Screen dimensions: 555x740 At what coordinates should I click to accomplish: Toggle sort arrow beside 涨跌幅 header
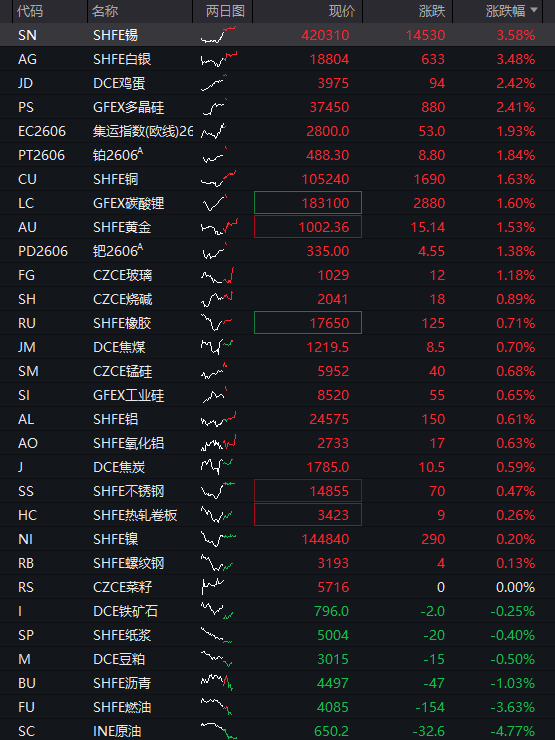pyautogui.click(x=534, y=10)
